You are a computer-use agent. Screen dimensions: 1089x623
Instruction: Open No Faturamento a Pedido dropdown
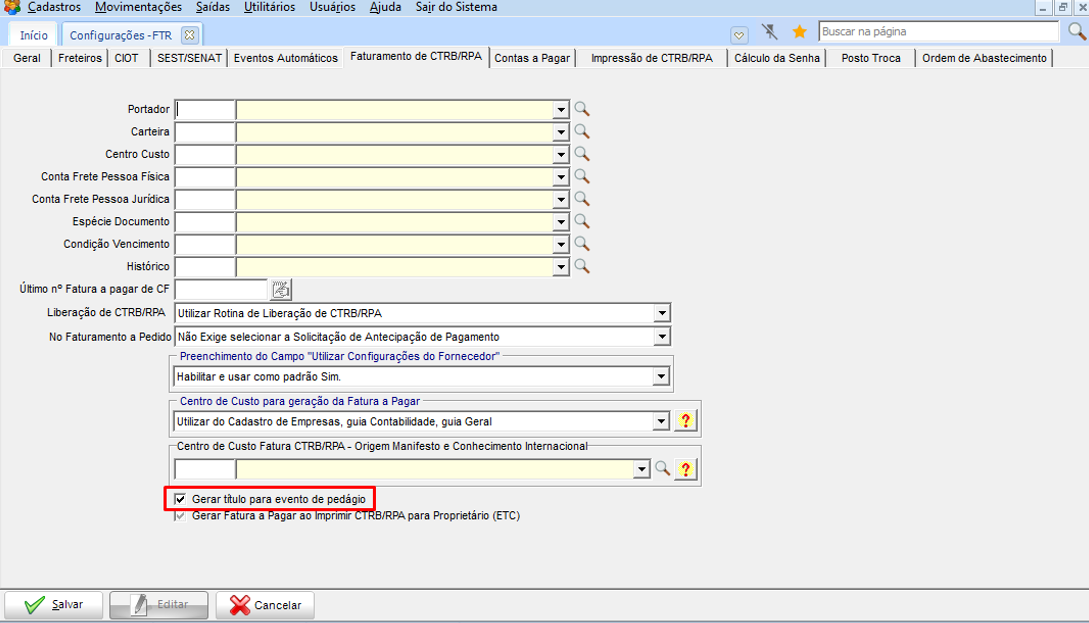coord(662,337)
